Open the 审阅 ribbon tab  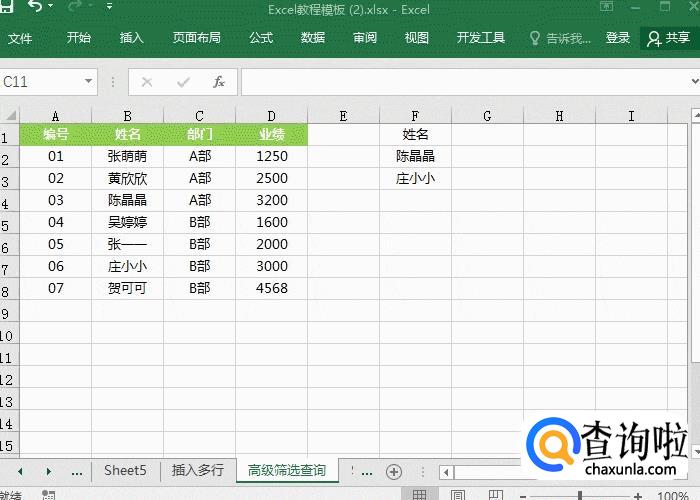pyautogui.click(x=365, y=38)
